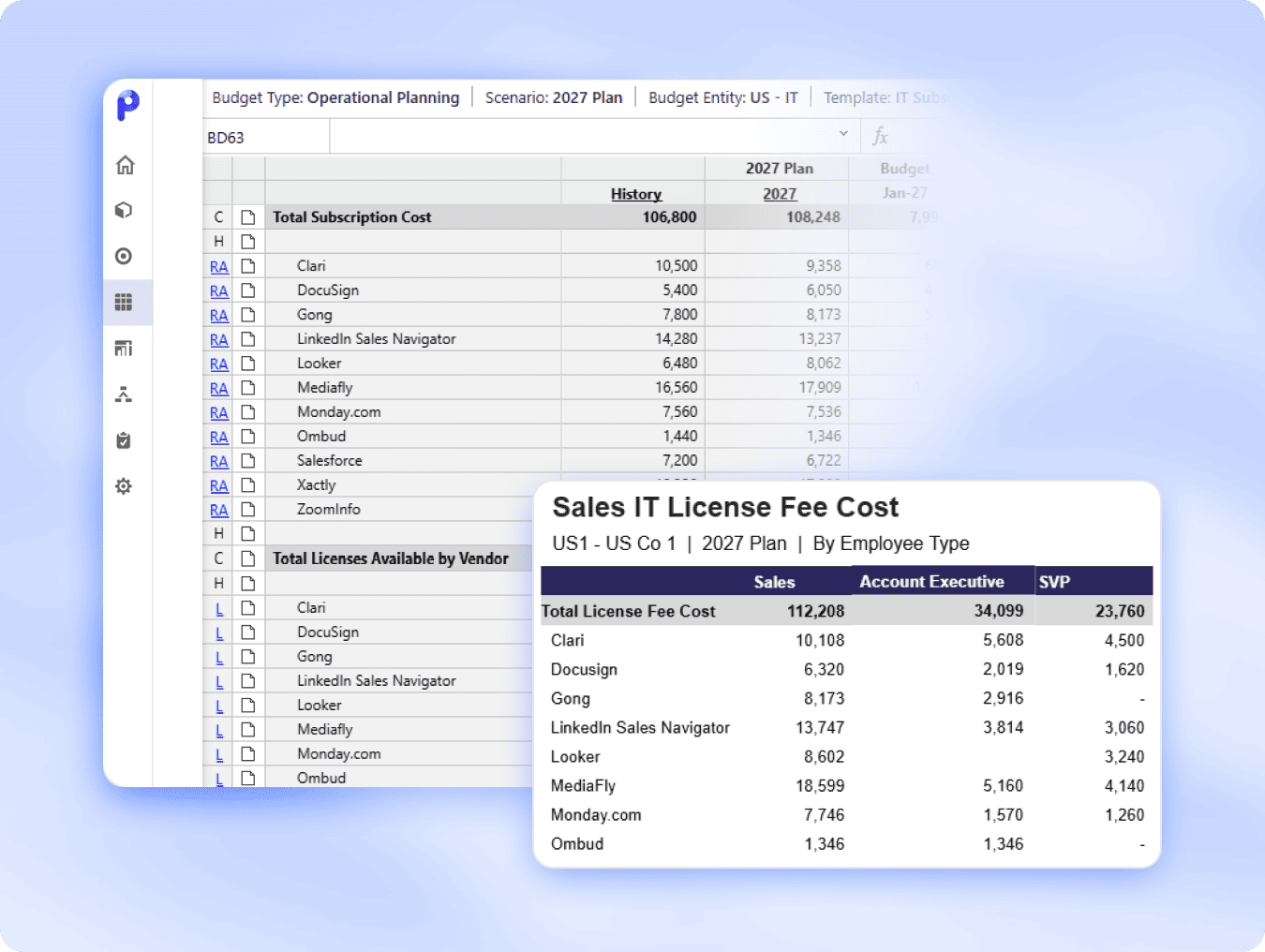Click document icon in Total Subscription Cost row
Screen dimensions: 1265x952
[x=248, y=217]
